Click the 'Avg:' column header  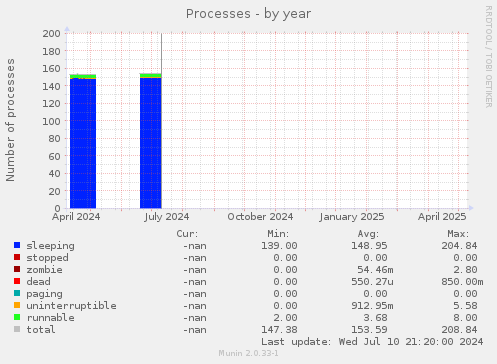click(368, 234)
